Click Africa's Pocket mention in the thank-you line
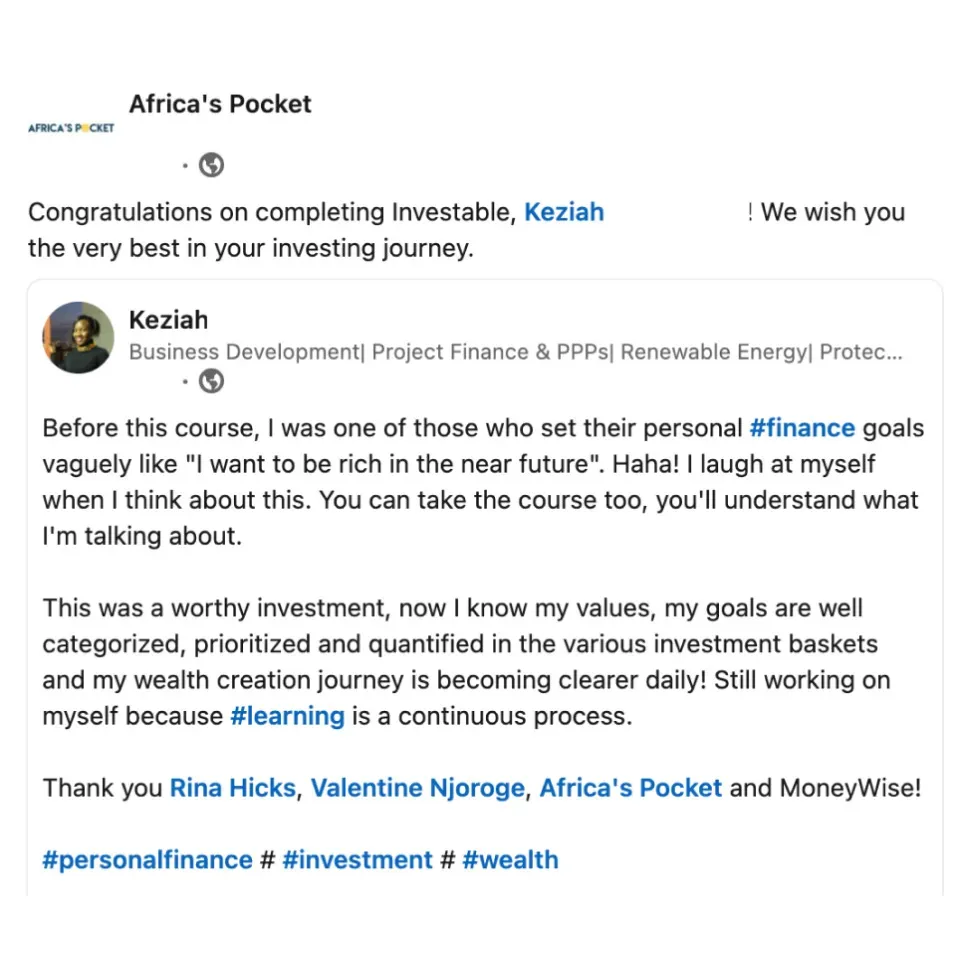Screen dimensions: 960x960 click(630, 788)
